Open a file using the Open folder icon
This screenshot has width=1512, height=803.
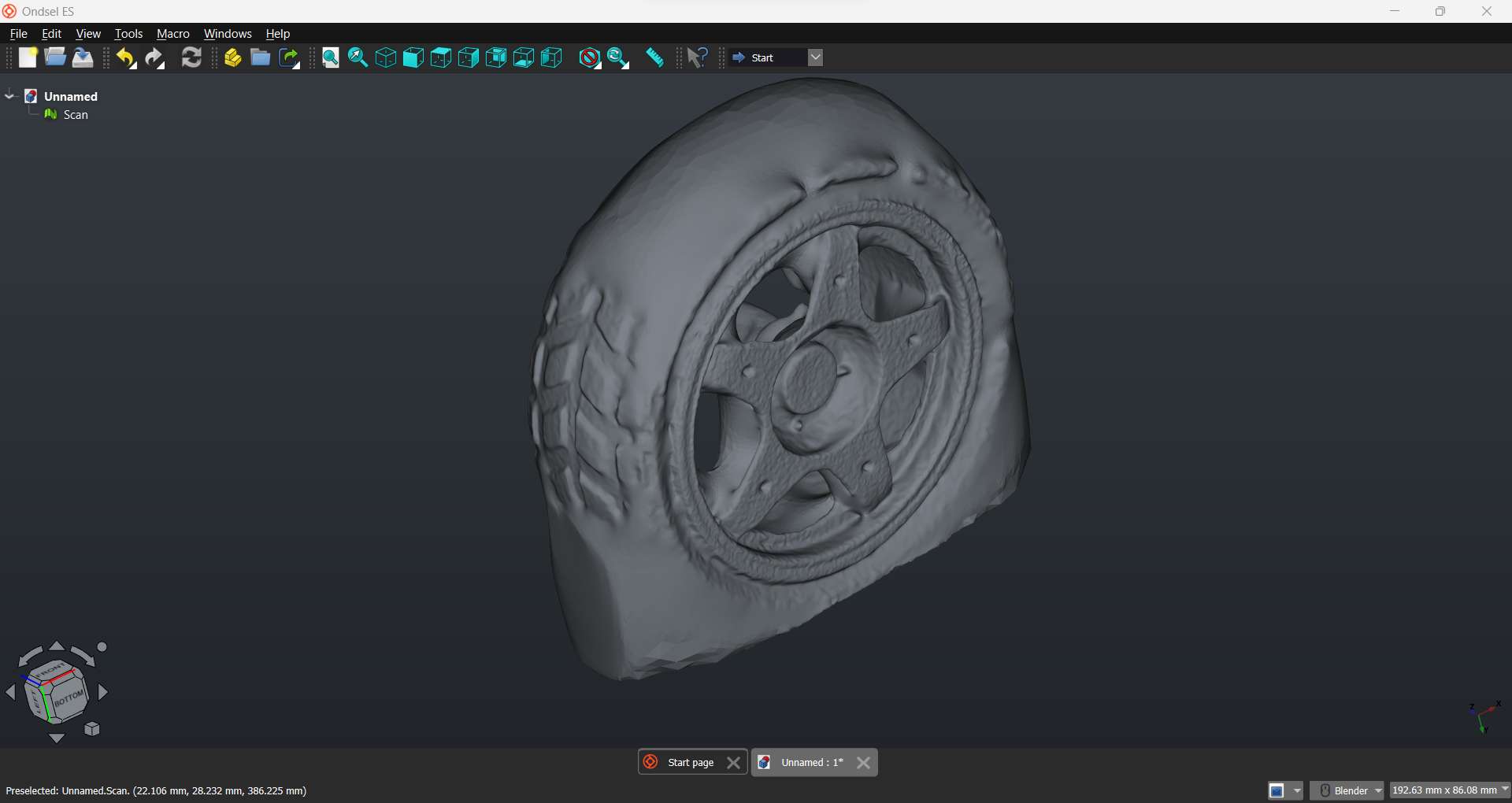pyautogui.click(x=55, y=57)
